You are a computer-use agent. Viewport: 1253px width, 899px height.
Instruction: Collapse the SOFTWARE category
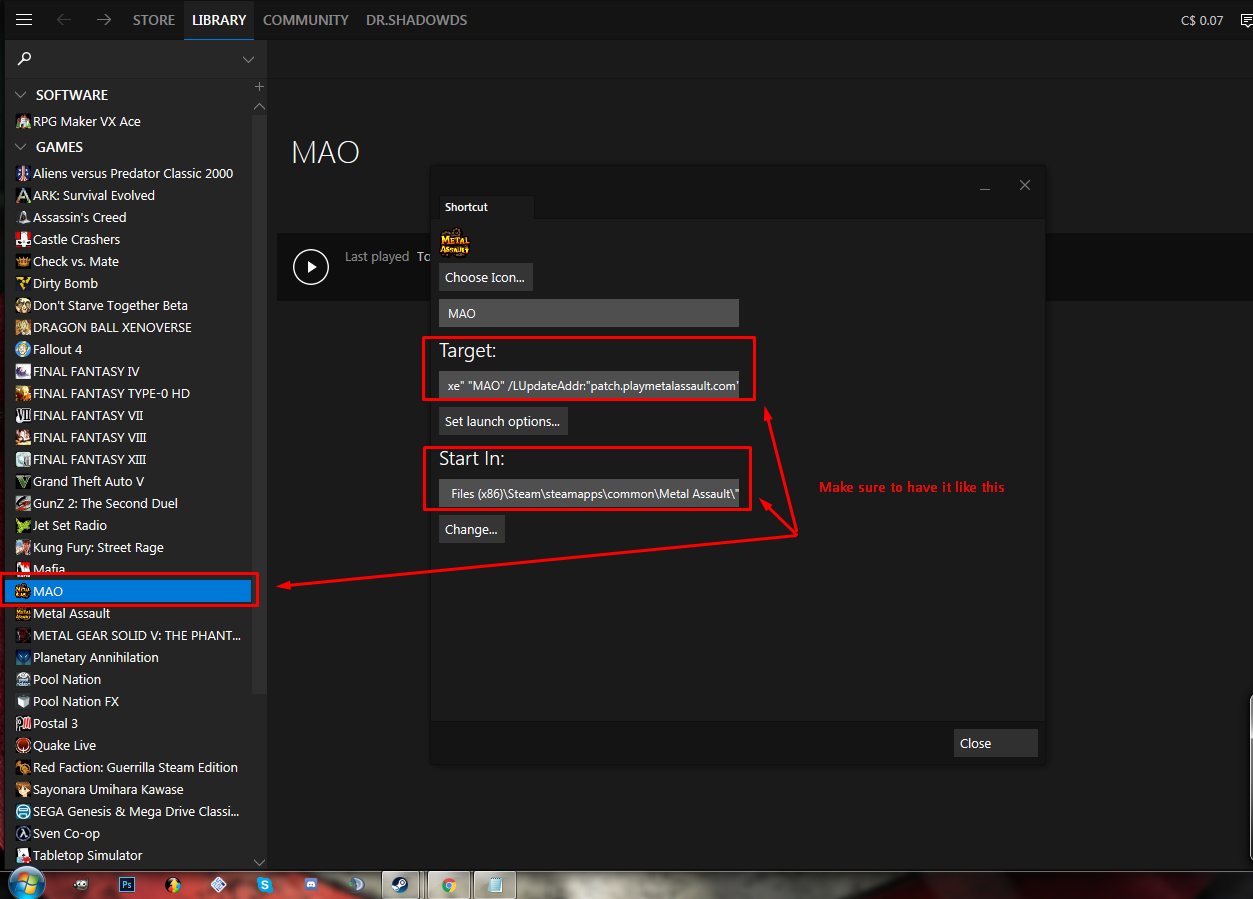coord(20,95)
